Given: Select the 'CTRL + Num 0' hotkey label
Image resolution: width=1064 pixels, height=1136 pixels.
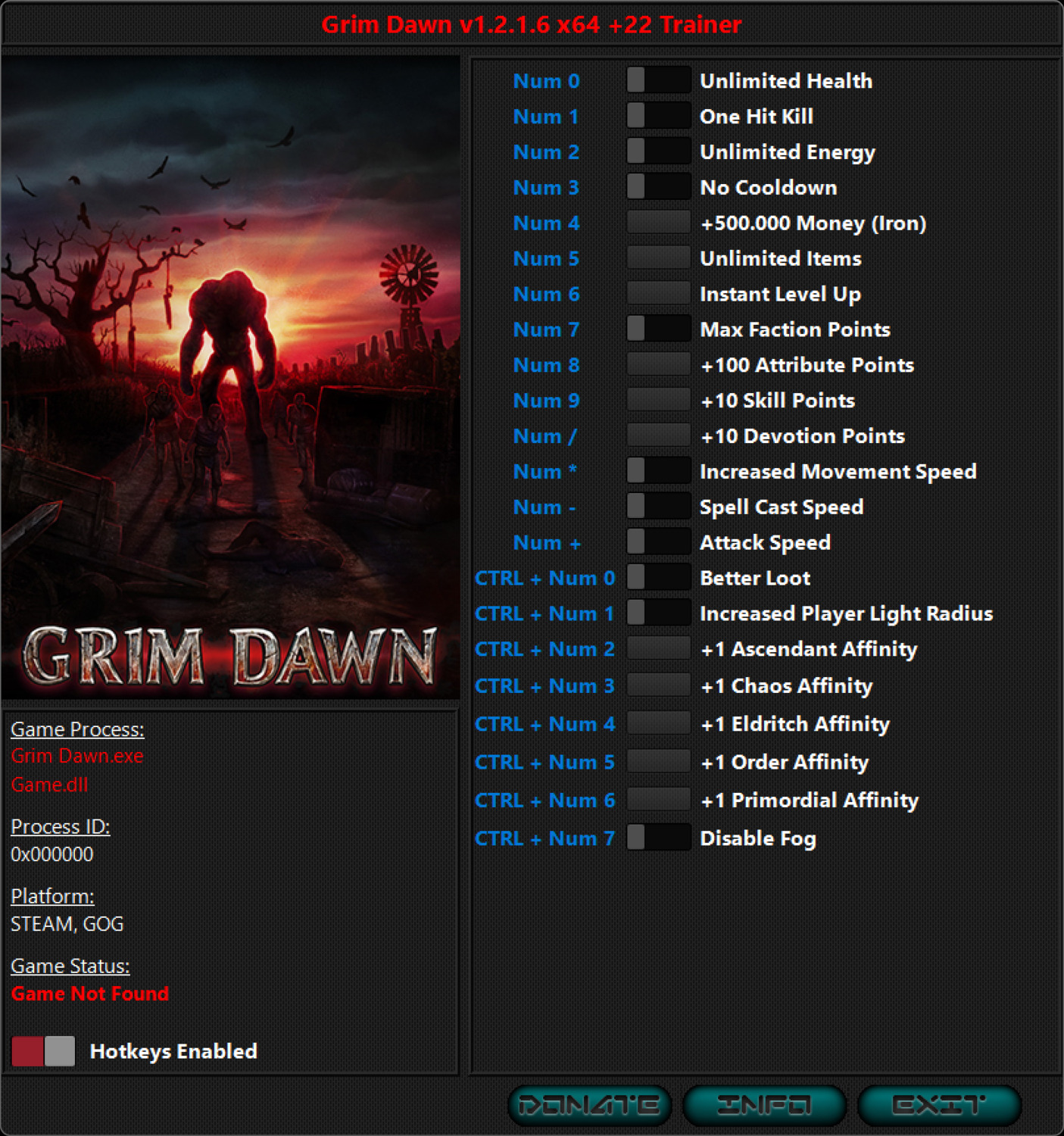Looking at the screenshot, I should point(545,579).
